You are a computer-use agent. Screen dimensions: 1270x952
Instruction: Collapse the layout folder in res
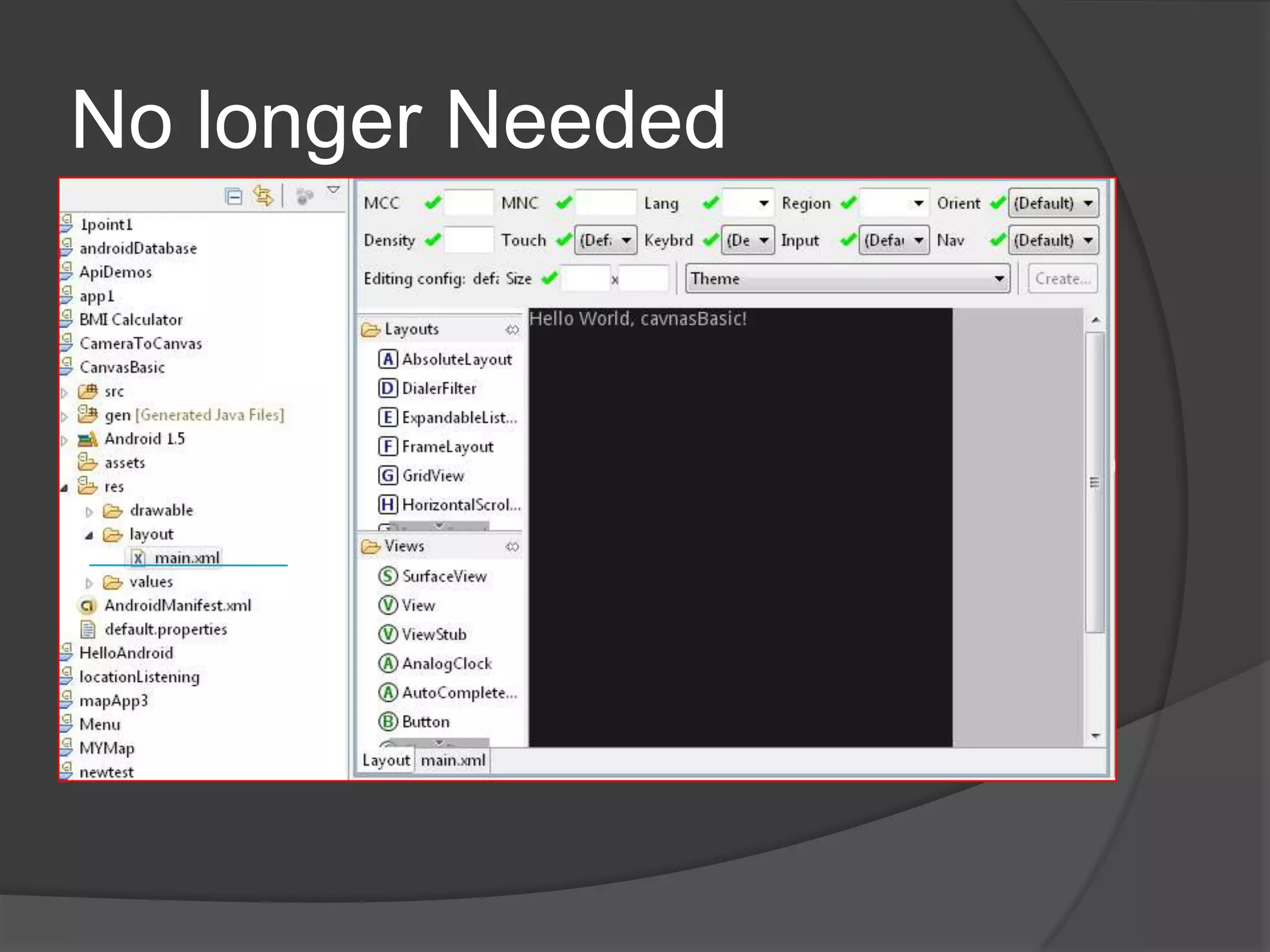pos(89,535)
